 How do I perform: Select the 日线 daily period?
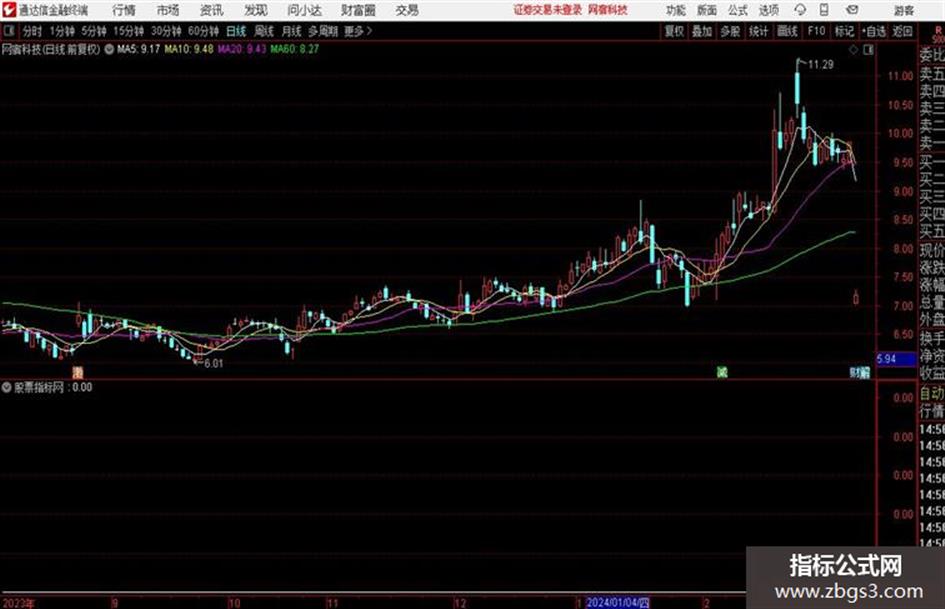coord(236,31)
